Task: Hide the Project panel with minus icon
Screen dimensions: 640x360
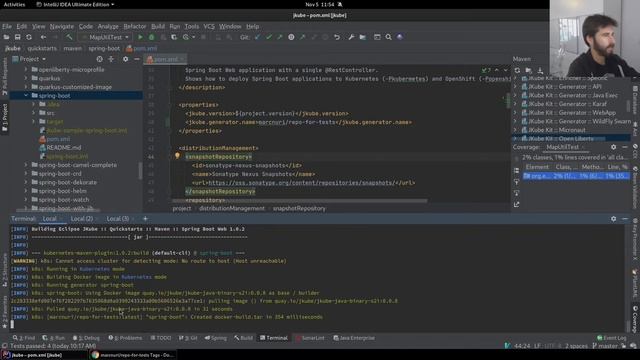Action: [x=137, y=59]
